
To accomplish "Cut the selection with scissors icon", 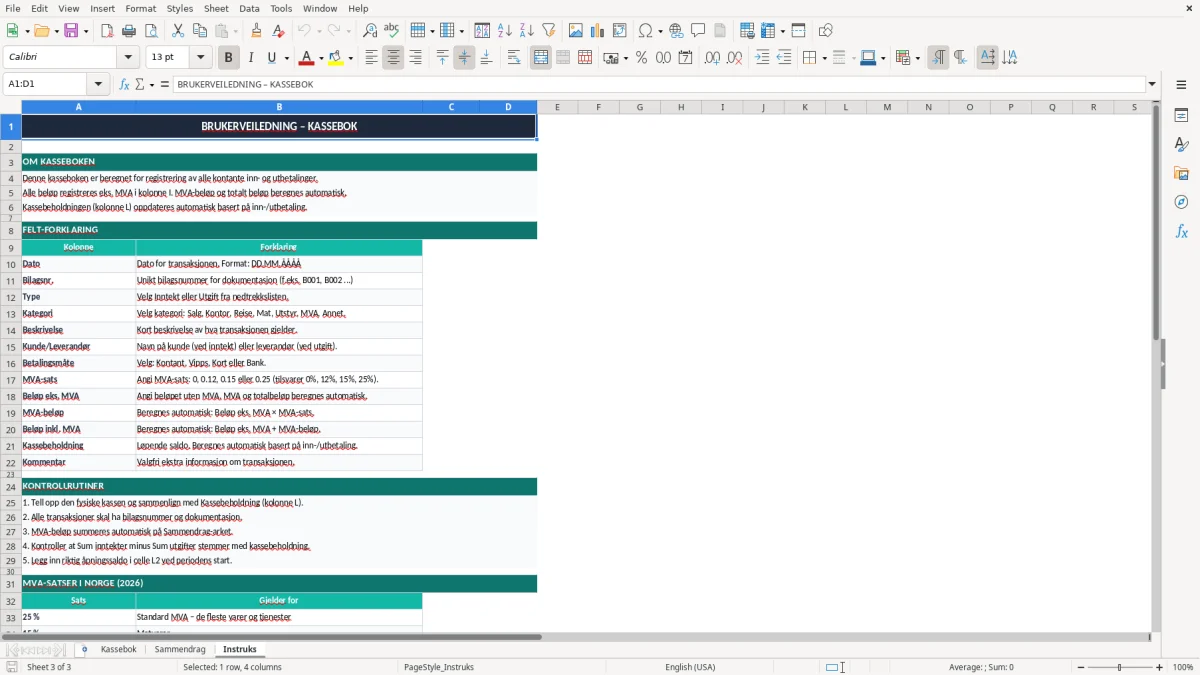I will pos(178,31).
